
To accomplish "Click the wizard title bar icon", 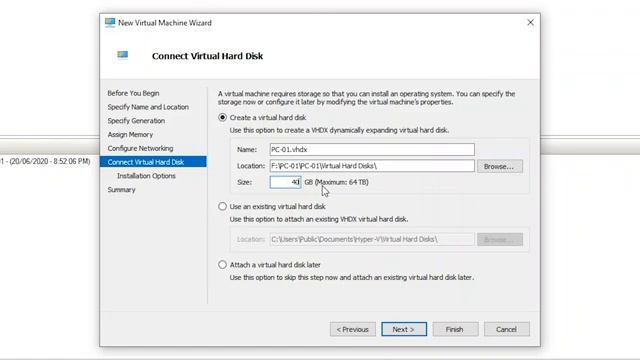I will [x=110, y=22].
